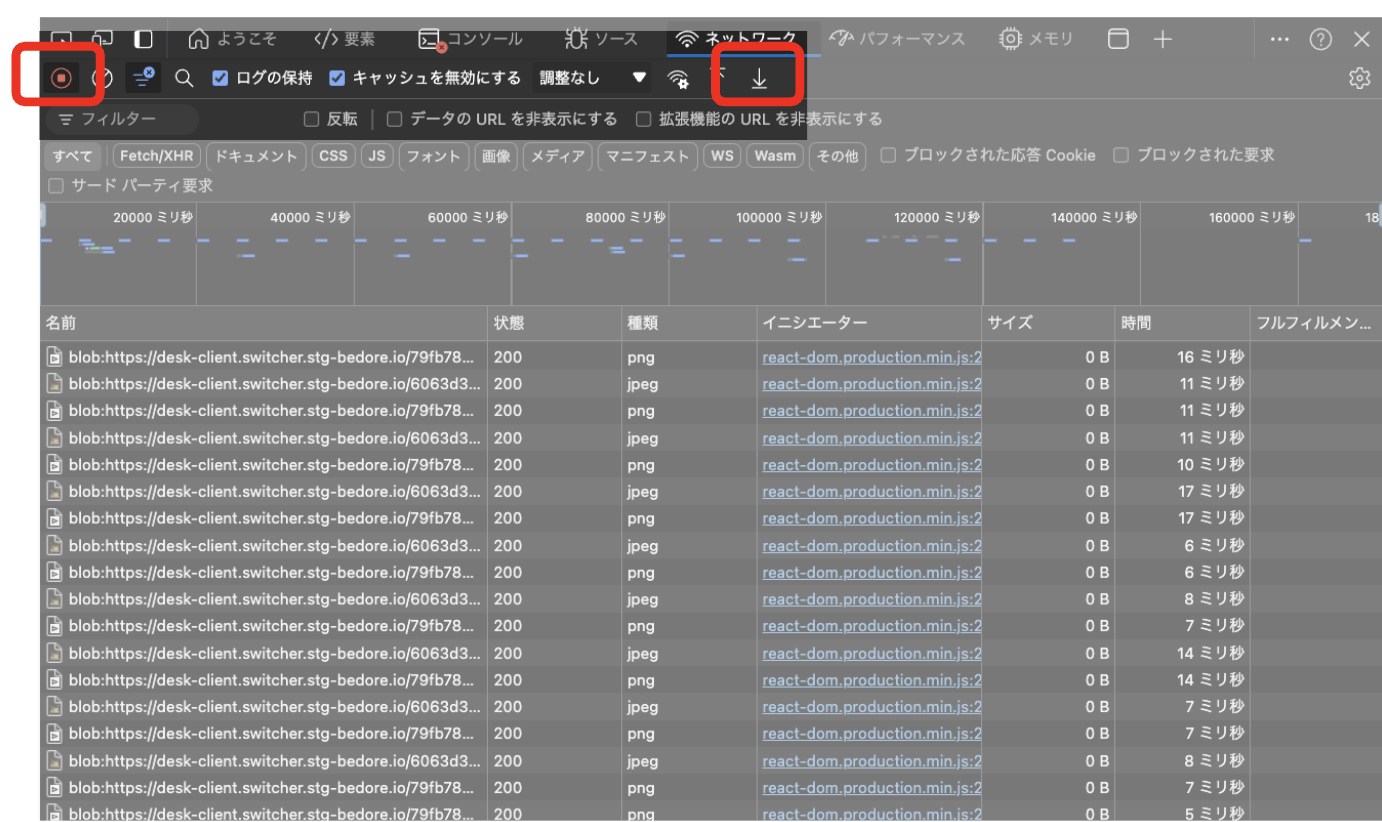Open the 調整なし throttling dropdown
1382x822 pixels.
point(593,78)
